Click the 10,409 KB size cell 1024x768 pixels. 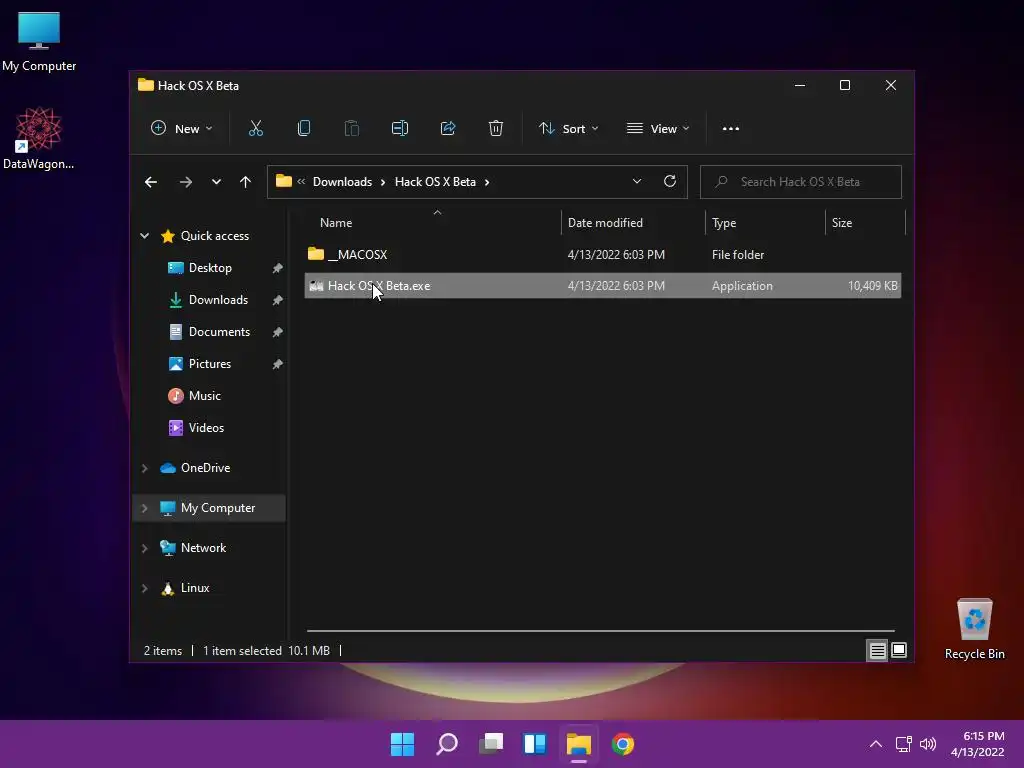(872, 286)
